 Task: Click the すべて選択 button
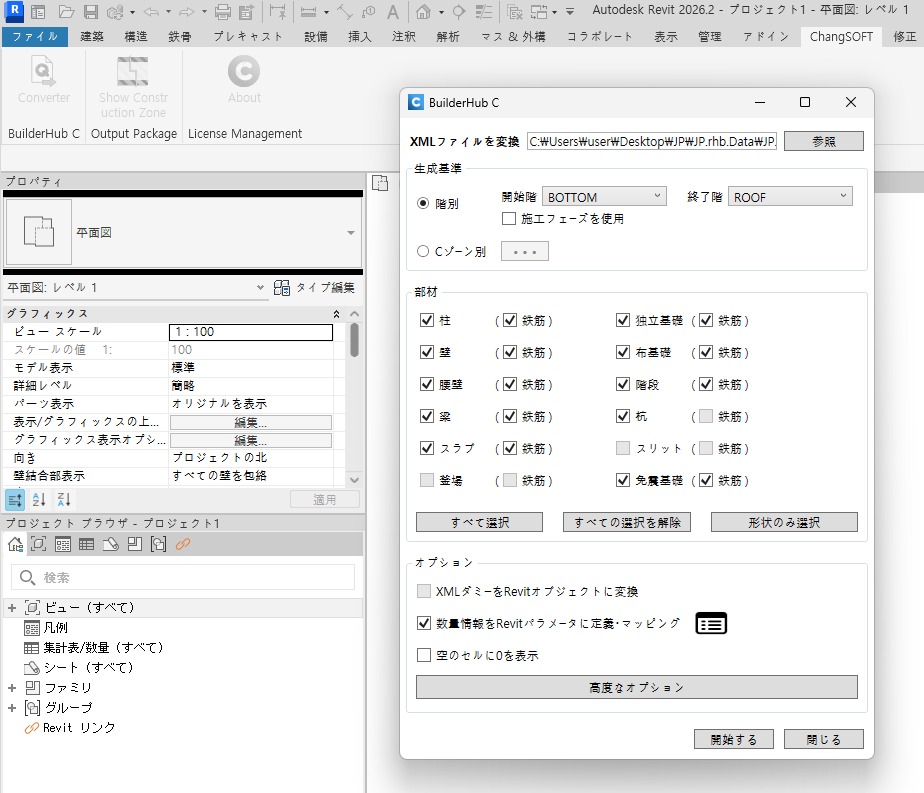(479, 522)
